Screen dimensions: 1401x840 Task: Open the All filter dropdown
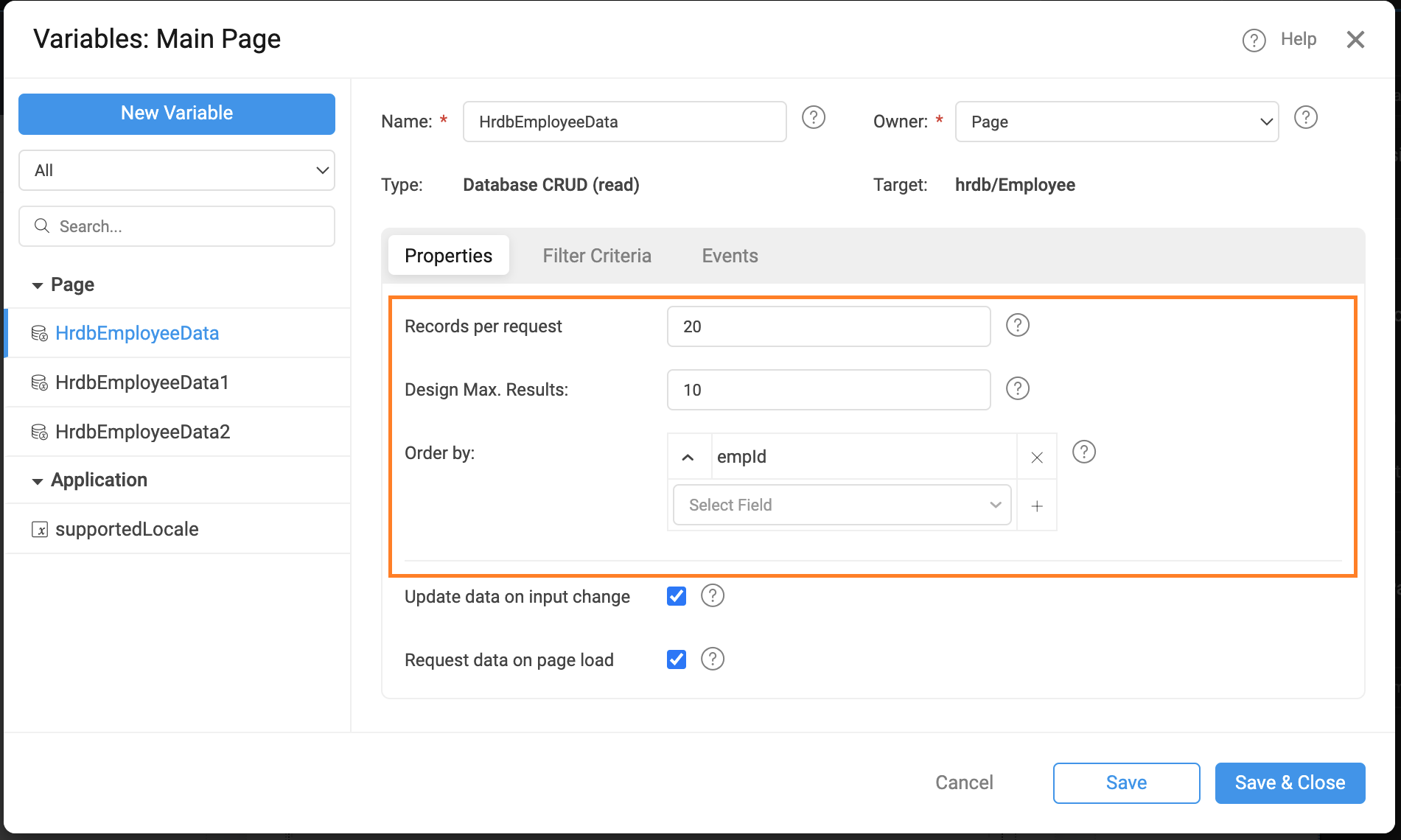[177, 170]
